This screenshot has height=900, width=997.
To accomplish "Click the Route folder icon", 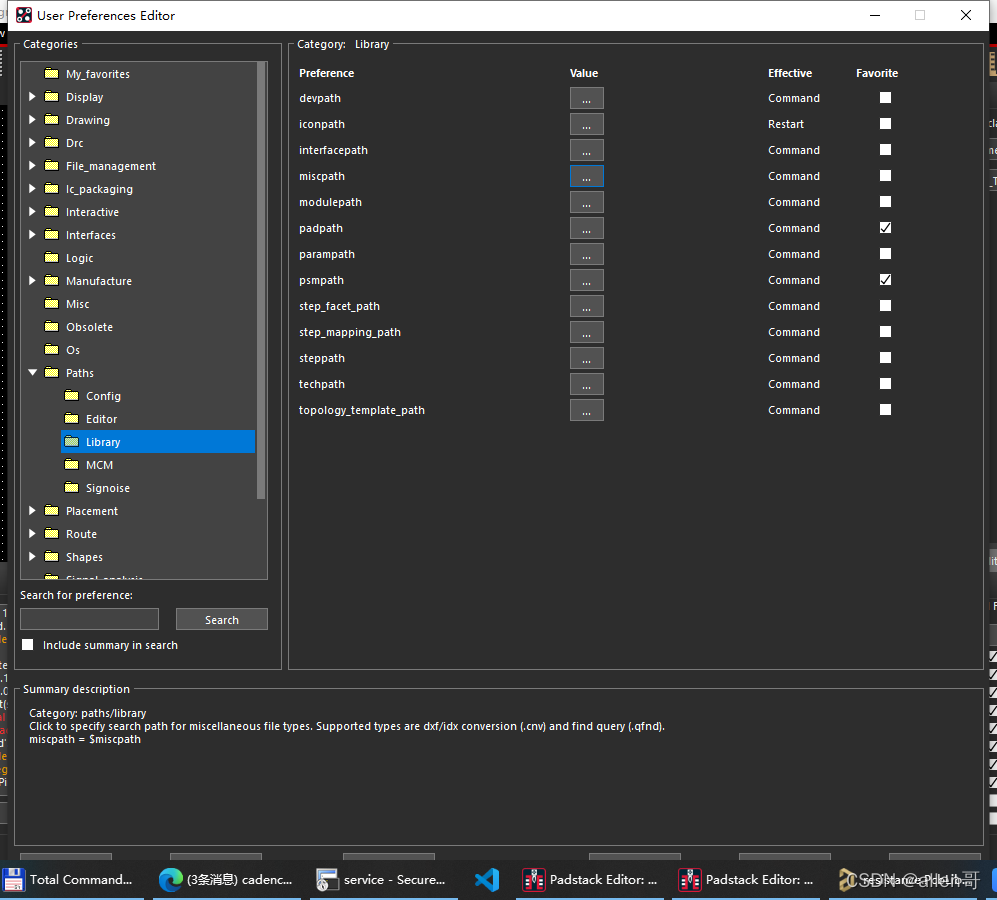I will [x=52, y=534].
